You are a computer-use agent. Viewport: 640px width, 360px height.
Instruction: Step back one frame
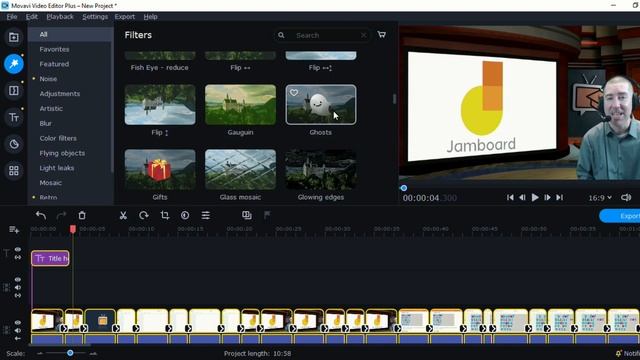point(522,198)
